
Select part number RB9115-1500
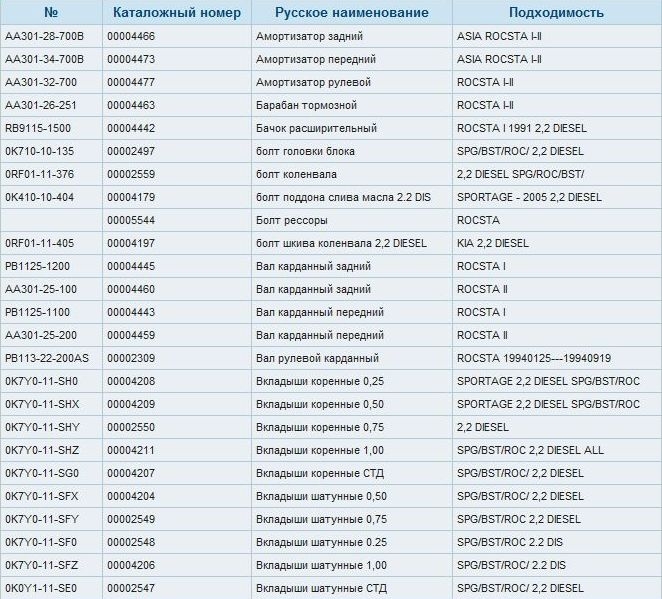point(39,128)
